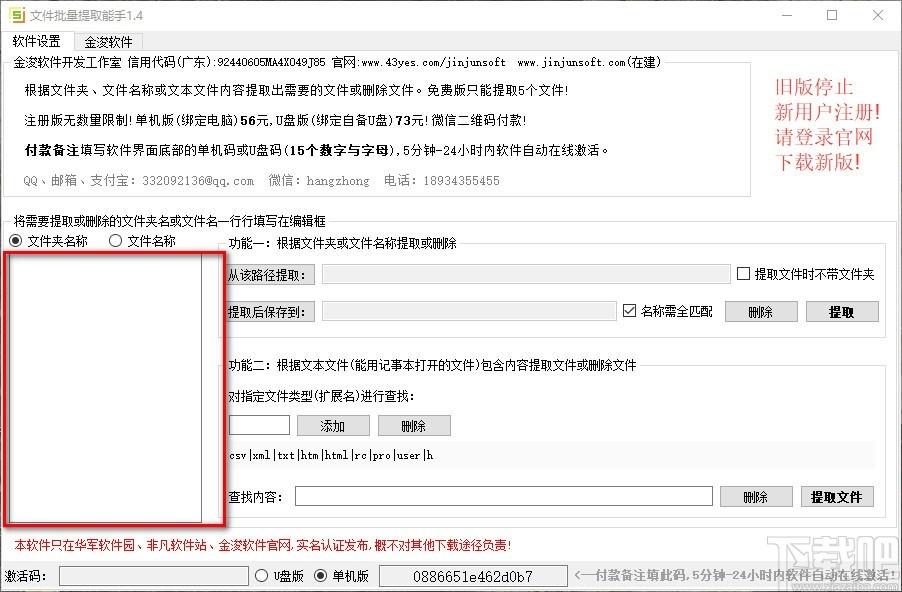Screen dimensions: 902x592
Task: Click the 查找内容 input field
Action: (x=504, y=496)
